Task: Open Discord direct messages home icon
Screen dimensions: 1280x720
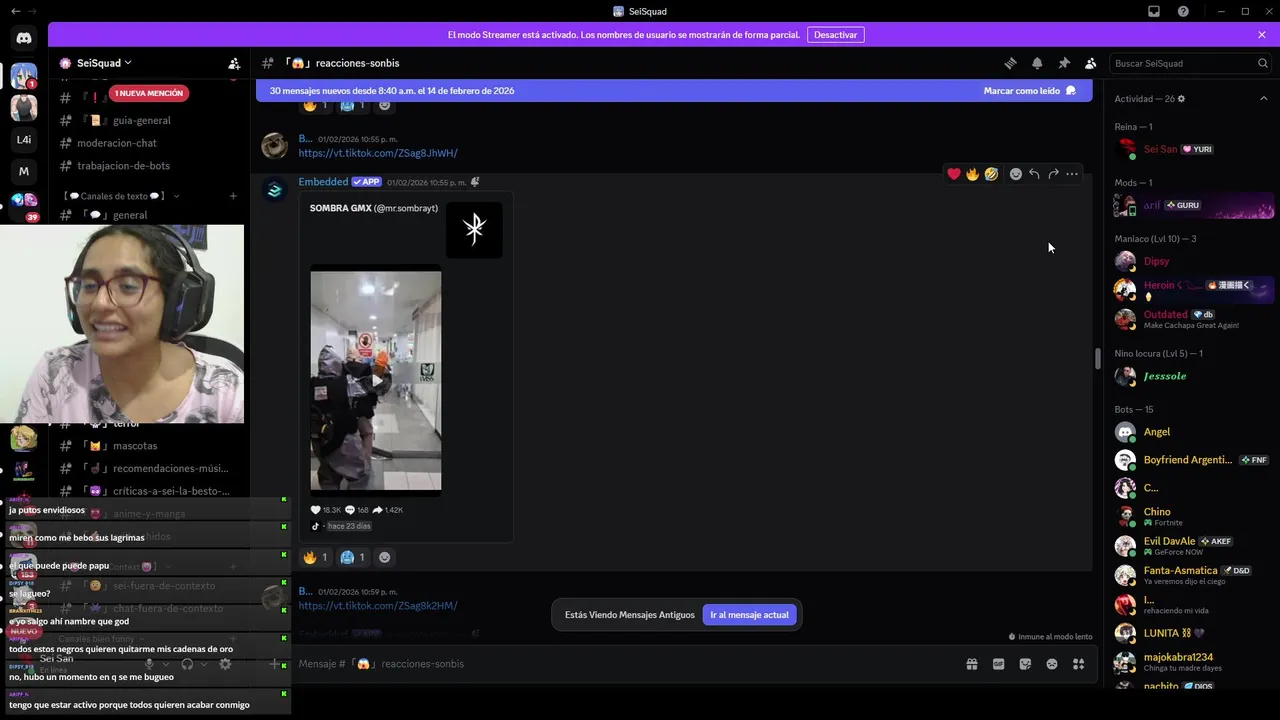Action: point(24,38)
